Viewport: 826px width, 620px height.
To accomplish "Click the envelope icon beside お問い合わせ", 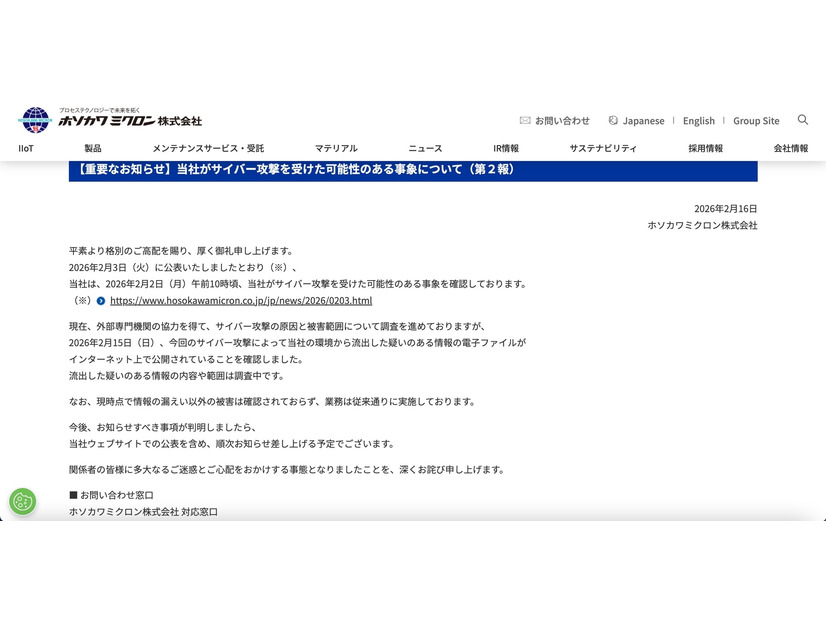I will (x=524, y=120).
